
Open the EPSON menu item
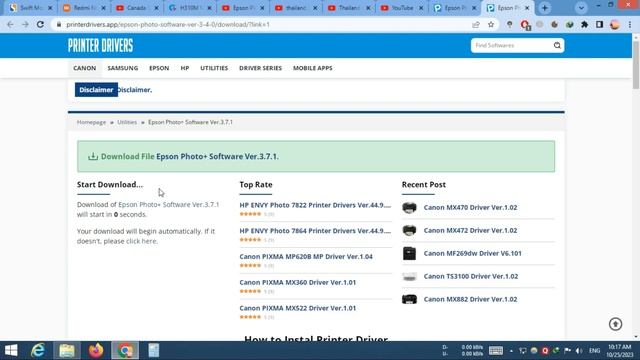159,68
